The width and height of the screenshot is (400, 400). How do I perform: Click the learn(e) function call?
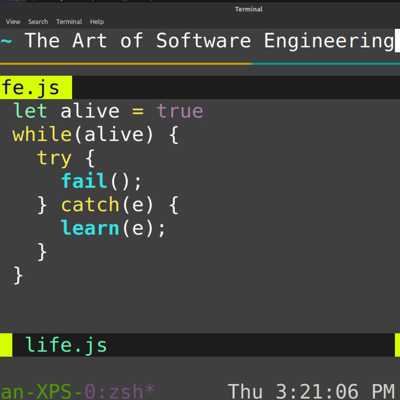(x=113, y=228)
